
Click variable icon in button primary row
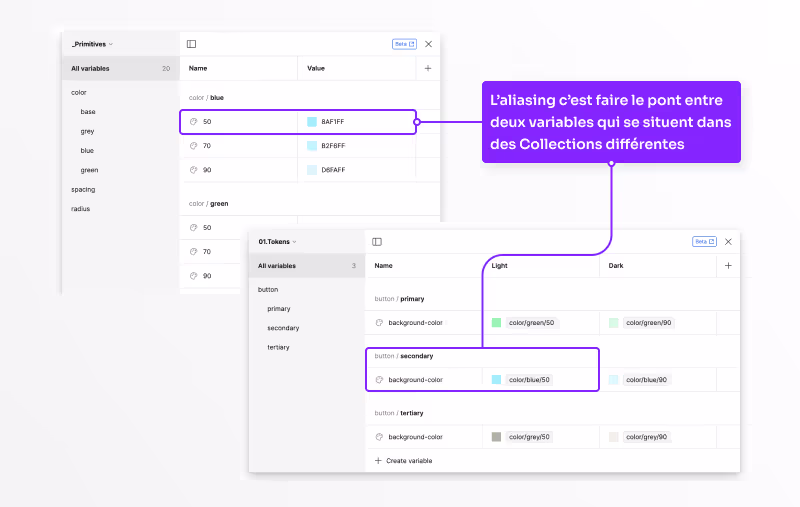379,323
